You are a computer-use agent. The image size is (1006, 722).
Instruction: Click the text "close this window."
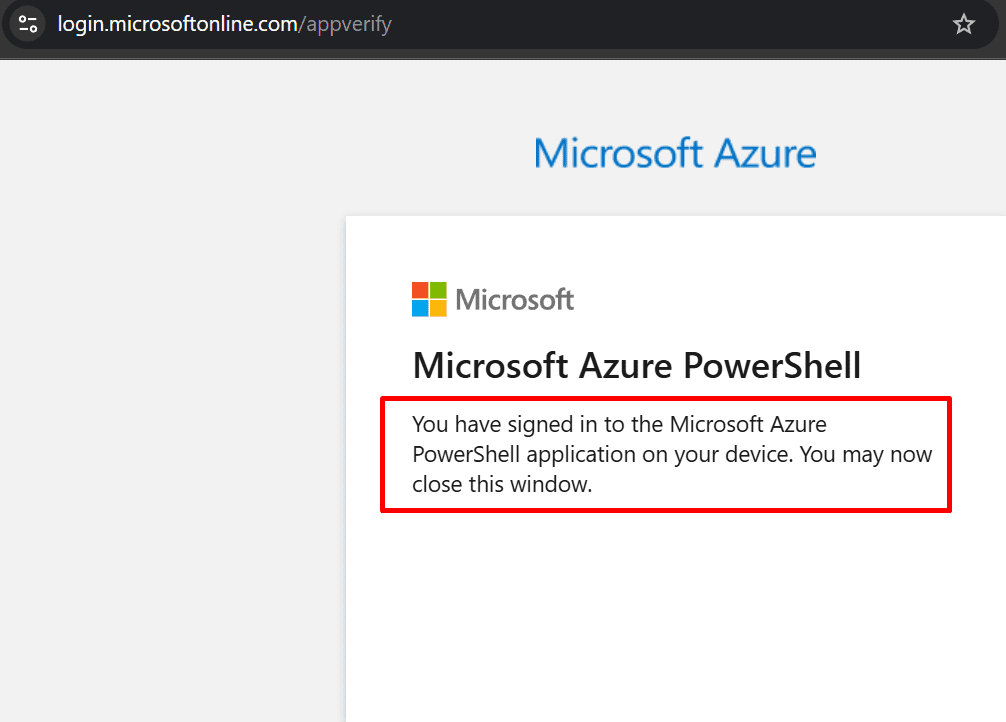click(x=502, y=485)
